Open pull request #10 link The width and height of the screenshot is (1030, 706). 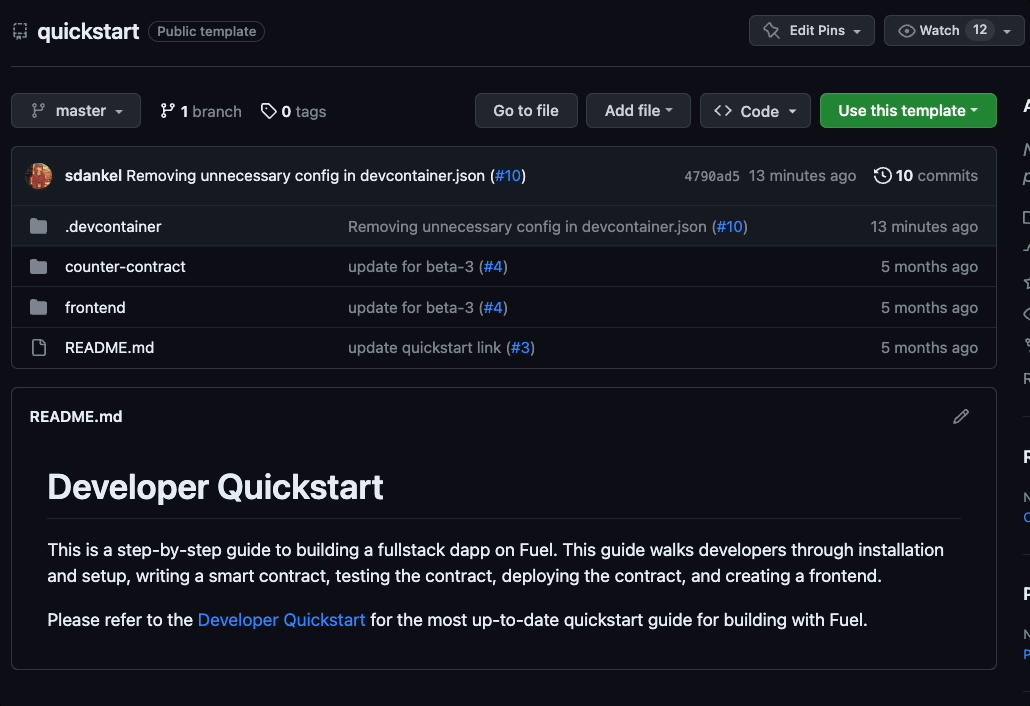click(509, 175)
